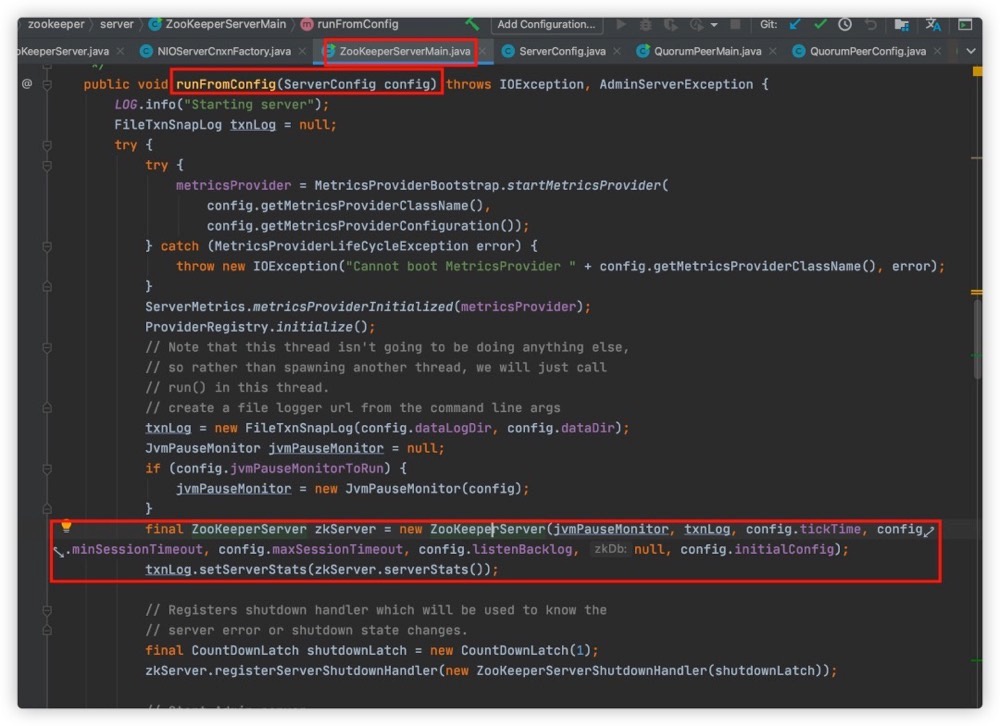1000x726 pixels.
Task: Click the Git Commit green checkmark
Action: 820,24
